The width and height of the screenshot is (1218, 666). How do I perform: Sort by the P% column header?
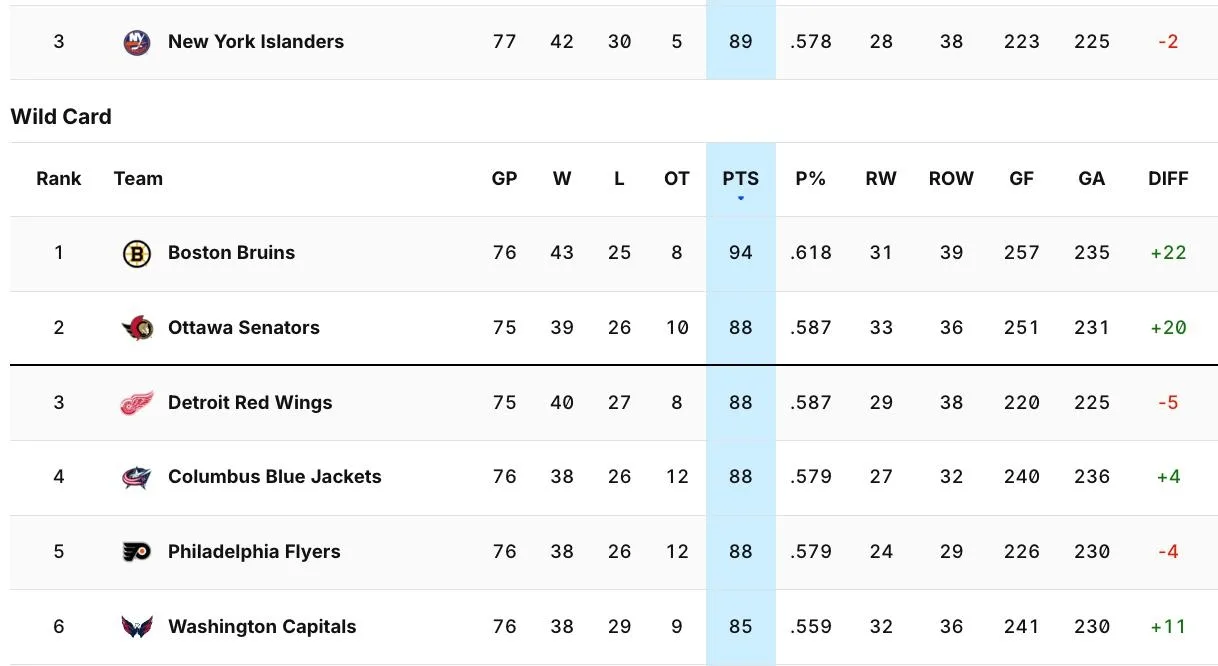click(810, 179)
